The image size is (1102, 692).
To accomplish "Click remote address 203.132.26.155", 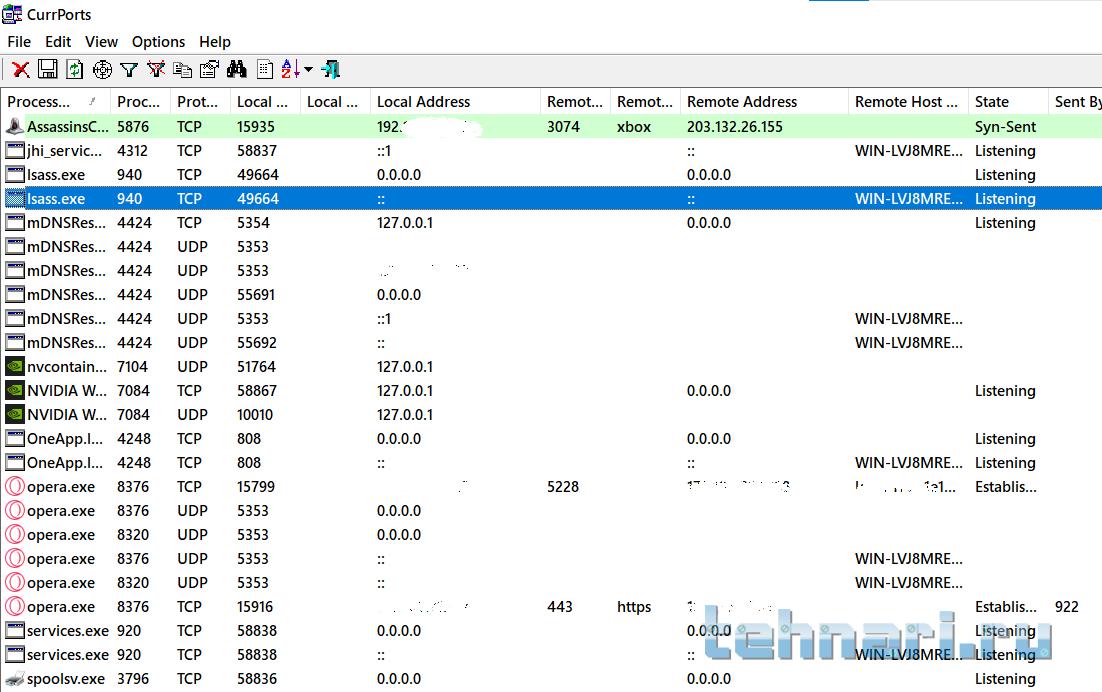I will (734, 126).
